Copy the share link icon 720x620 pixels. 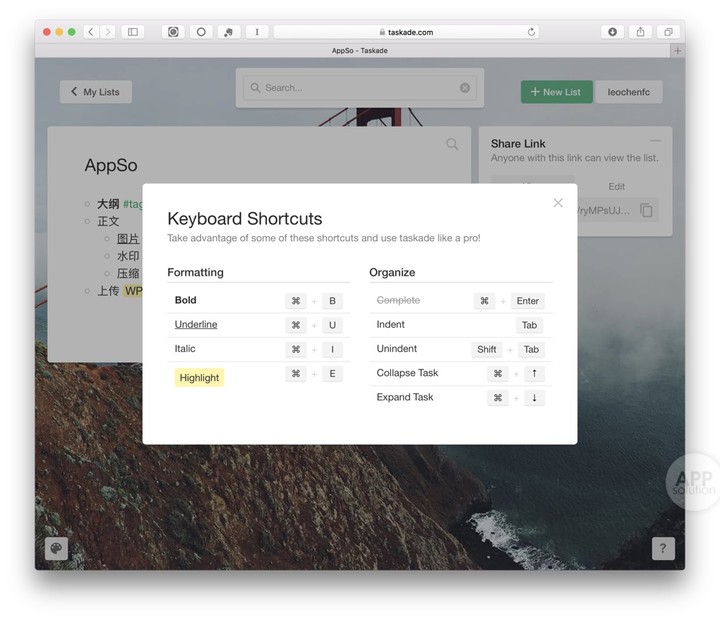(646, 210)
